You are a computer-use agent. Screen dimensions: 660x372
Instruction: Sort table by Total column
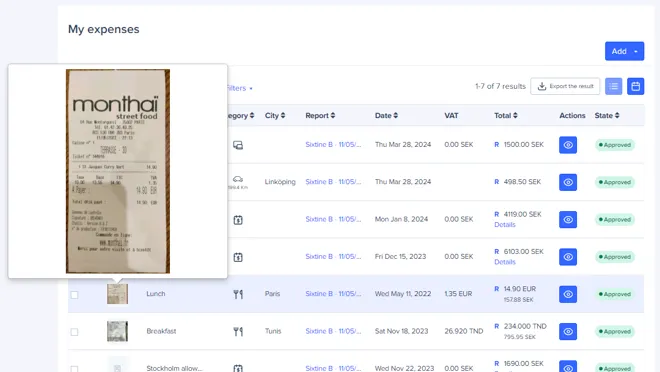tap(506, 115)
